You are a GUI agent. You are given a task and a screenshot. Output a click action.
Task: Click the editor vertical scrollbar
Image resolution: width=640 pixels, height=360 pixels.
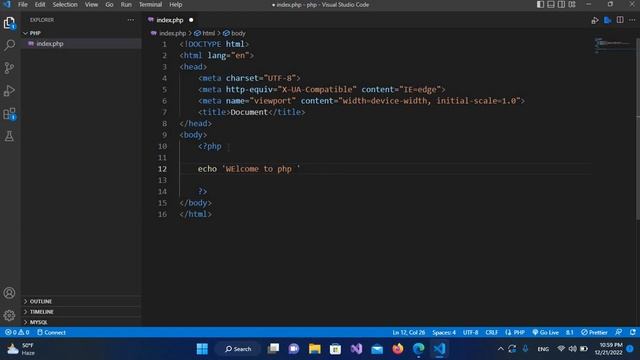637,130
